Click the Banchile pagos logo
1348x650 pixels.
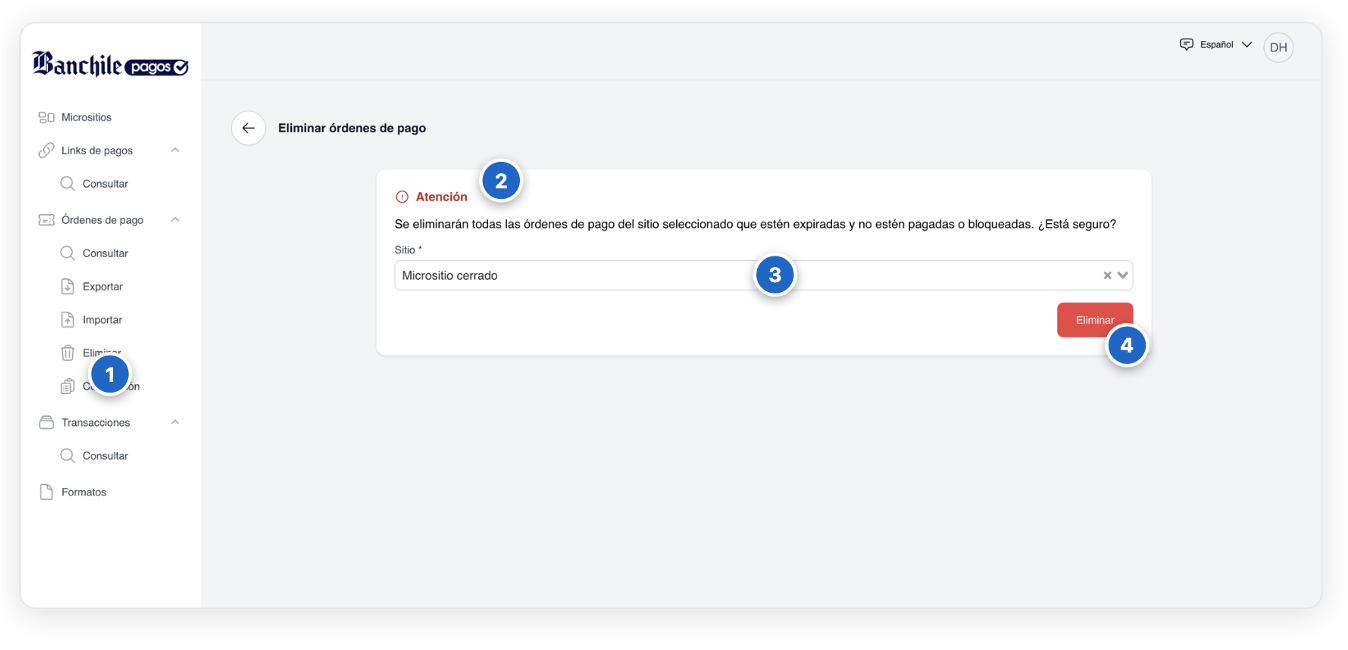(x=110, y=65)
